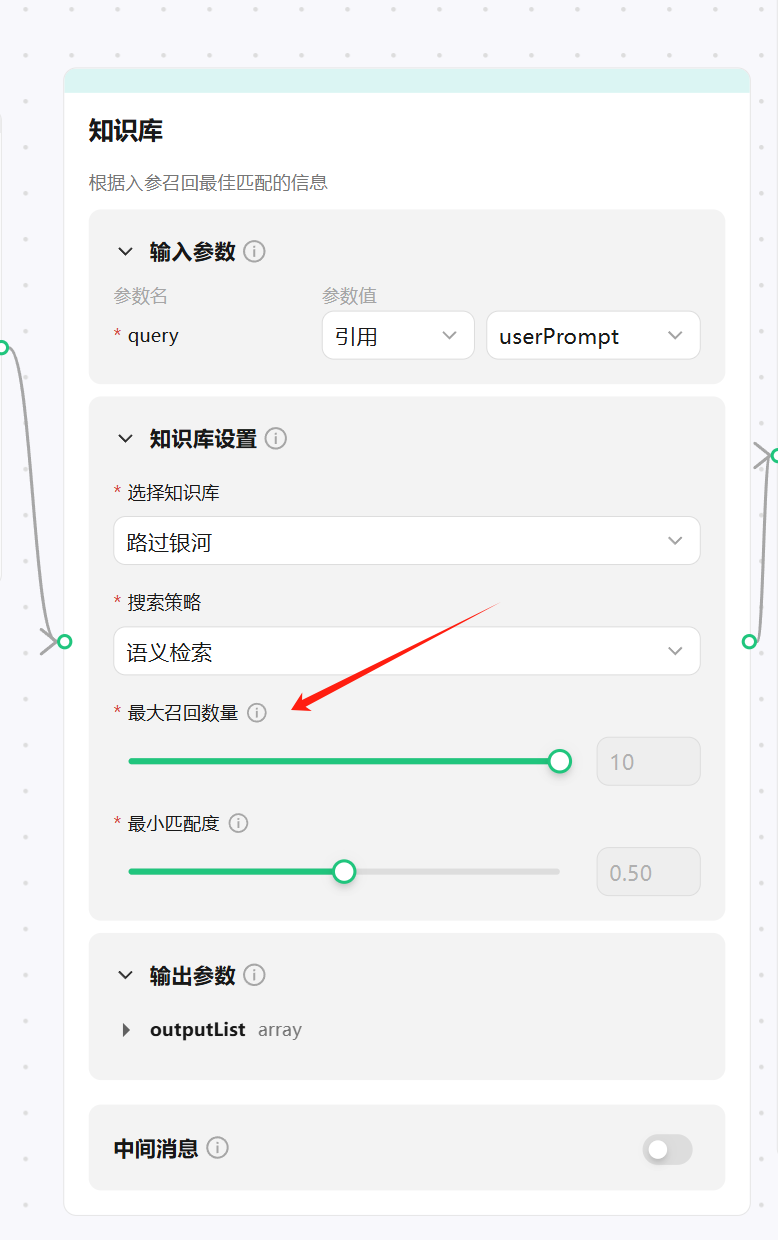The height and width of the screenshot is (1240, 778).
Task: Click info icon beside 知识库设置
Action: 276,439
